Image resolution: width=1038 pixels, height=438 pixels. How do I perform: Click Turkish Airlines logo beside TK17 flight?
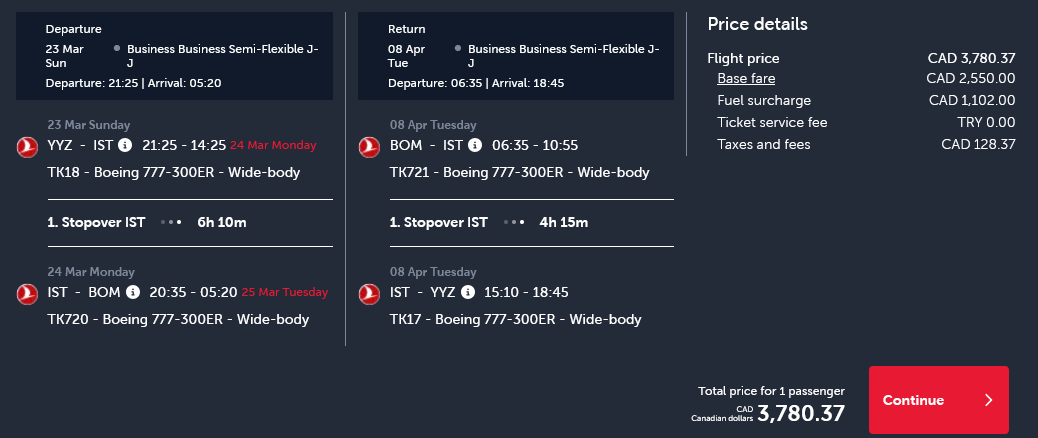click(x=369, y=294)
